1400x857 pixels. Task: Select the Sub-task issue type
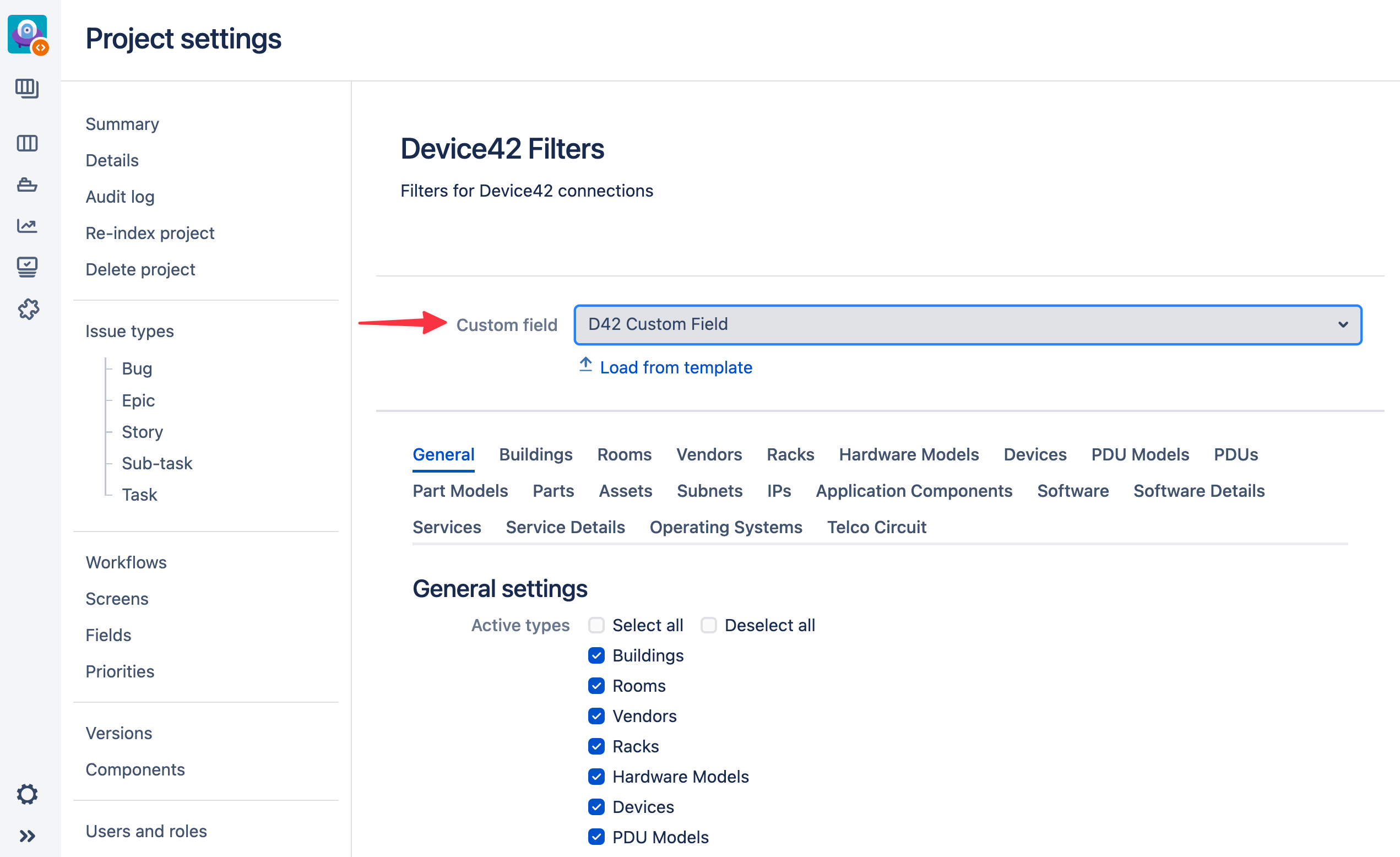(157, 463)
